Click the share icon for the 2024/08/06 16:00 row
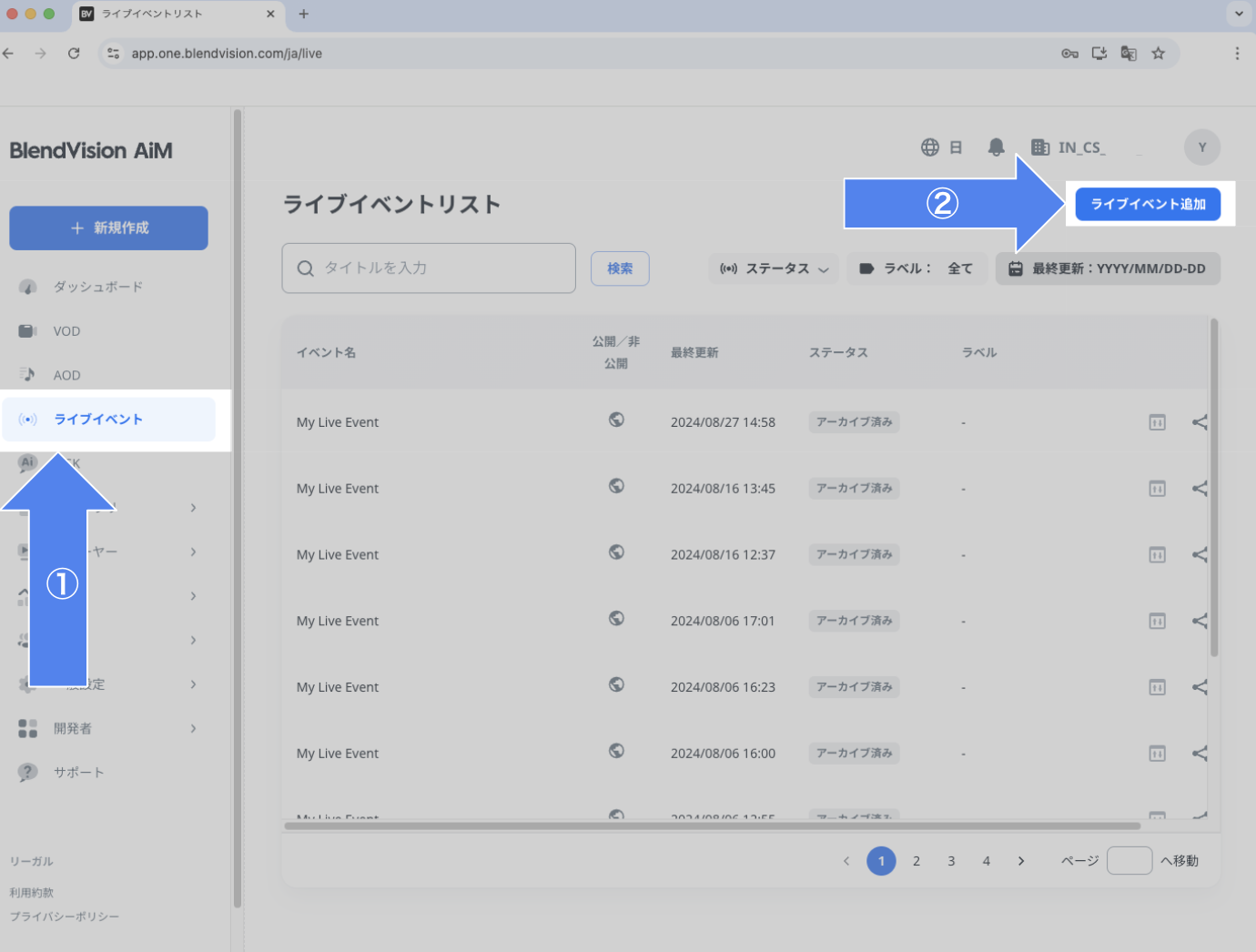The image size is (1256, 952). (1200, 754)
